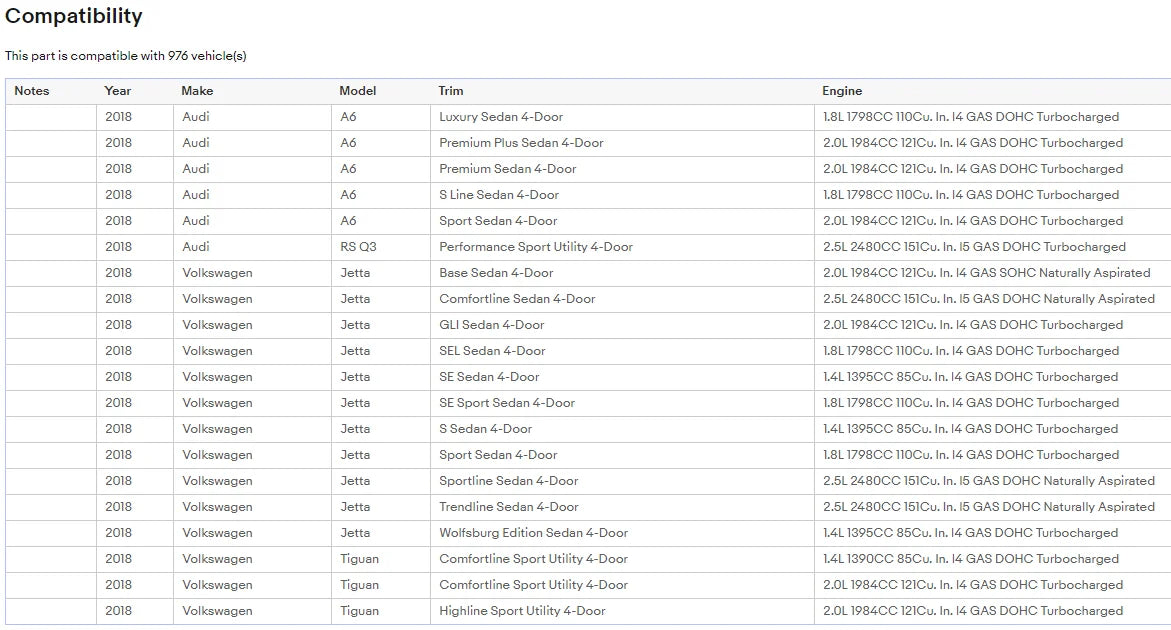This screenshot has width=1171, height=630.
Task: Select 'Comfortline Sport Utility 4-Door' in the 2.0L Tiguan row
Action: 622,585
